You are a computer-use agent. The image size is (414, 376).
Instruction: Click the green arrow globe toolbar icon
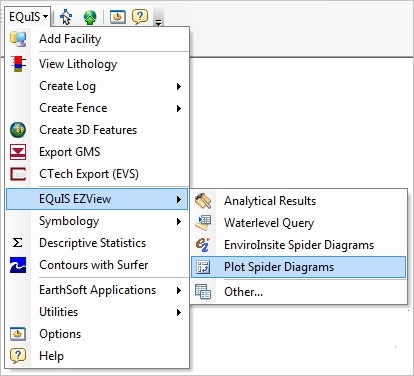tap(90, 17)
